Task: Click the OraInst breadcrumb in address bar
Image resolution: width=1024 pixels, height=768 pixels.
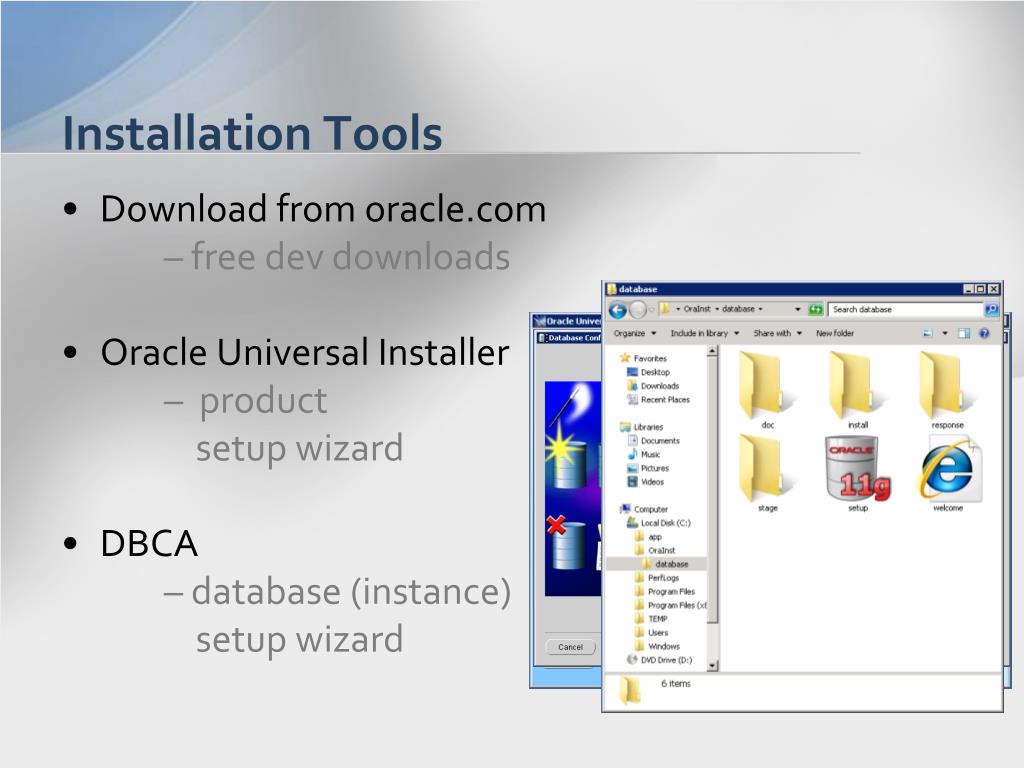Action: 696,310
